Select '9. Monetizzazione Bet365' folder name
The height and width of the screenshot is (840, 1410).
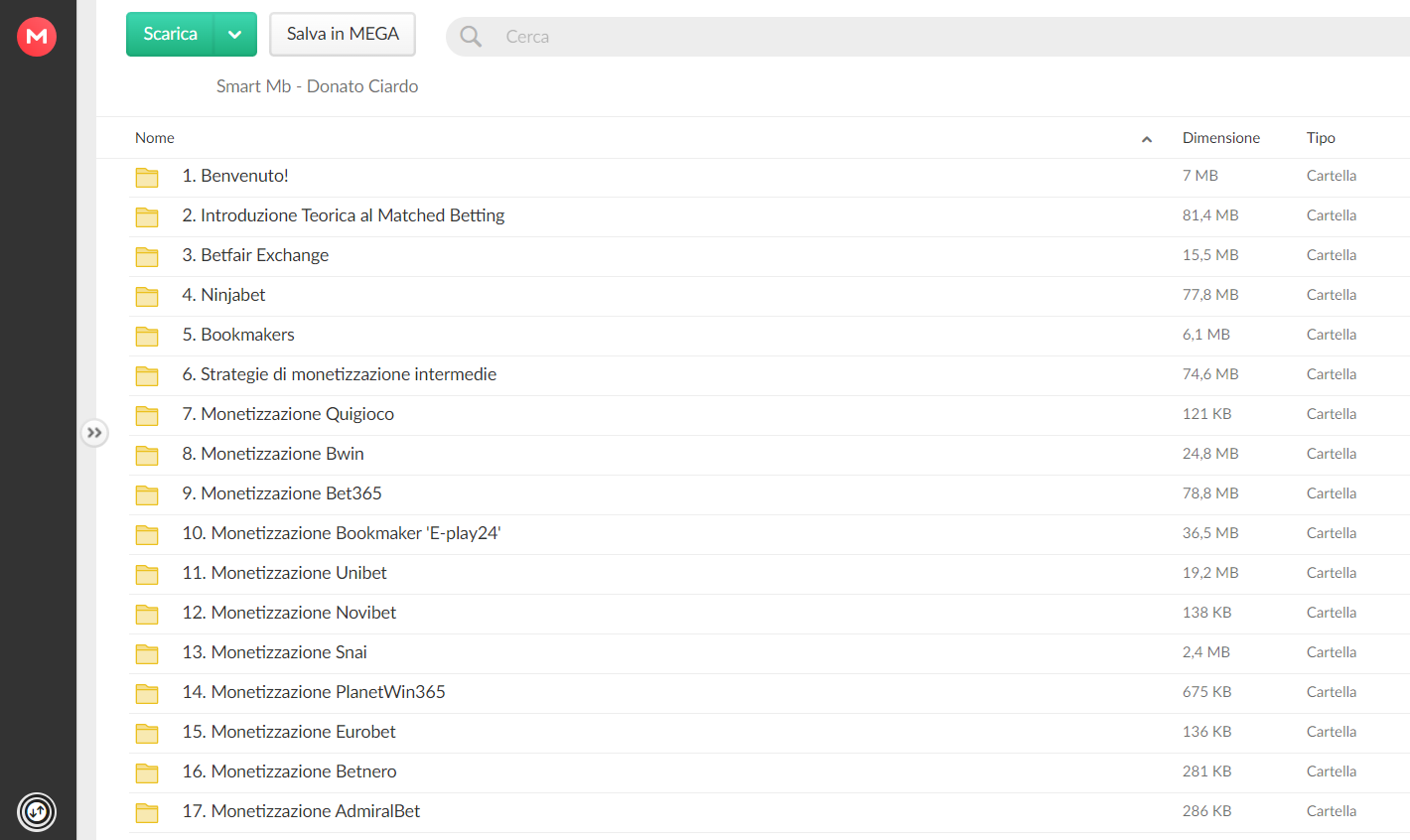click(282, 493)
